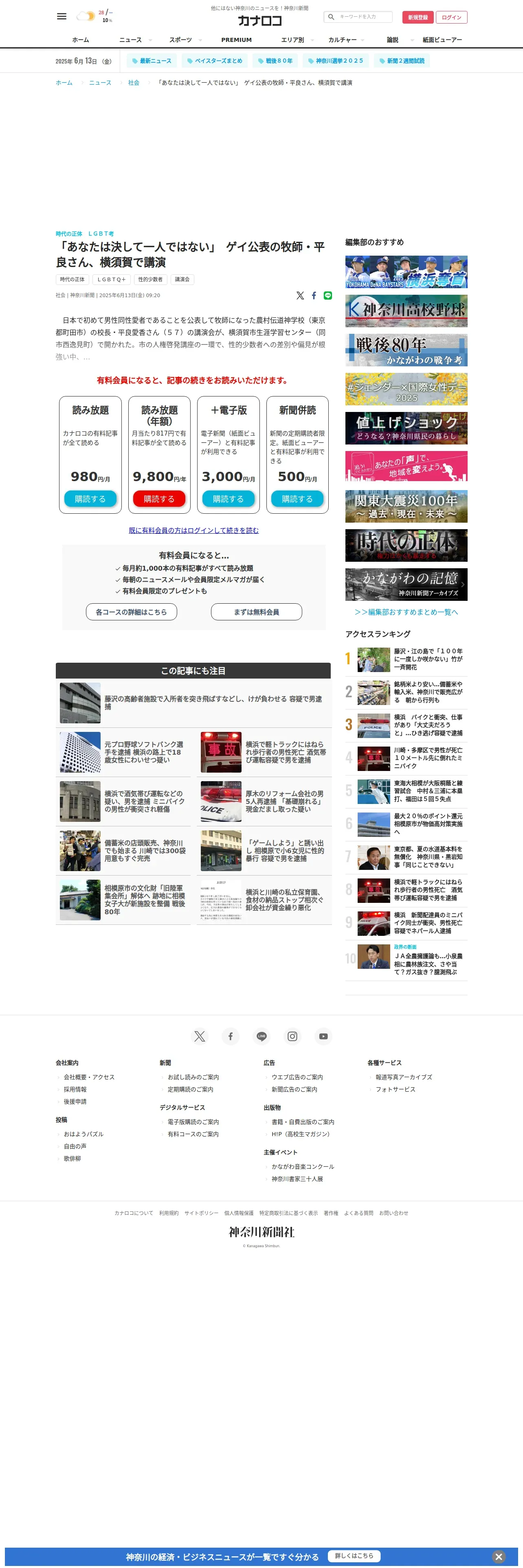Click the weather forecast icon
The width and height of the screenshot is (523, 1568).
tap(85, 16)
